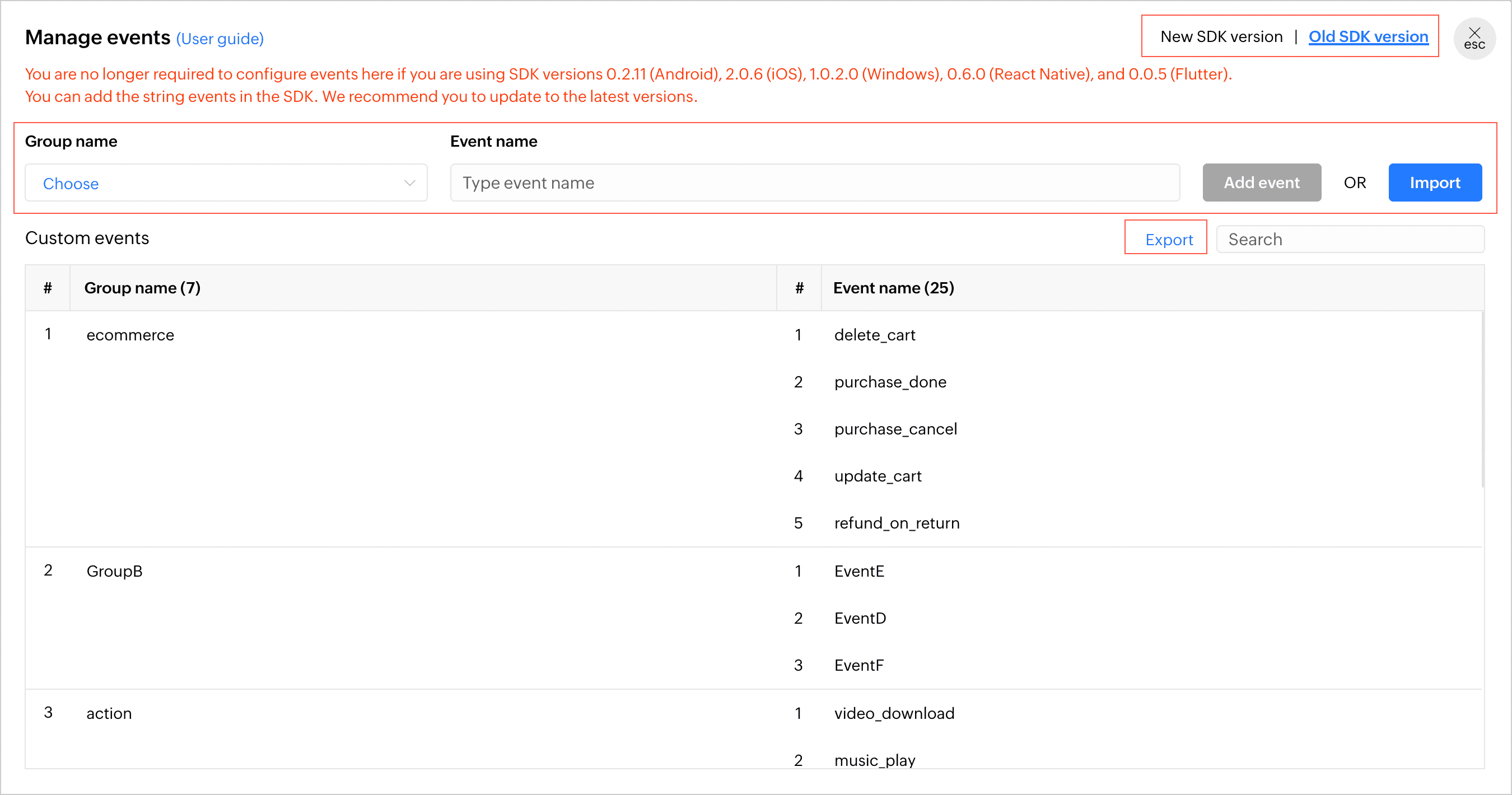The width and height of the screenshot is (1512, 795).
Task: Focus the custom events Search box
Action: pyautogui.click(x=1350, y=240)
